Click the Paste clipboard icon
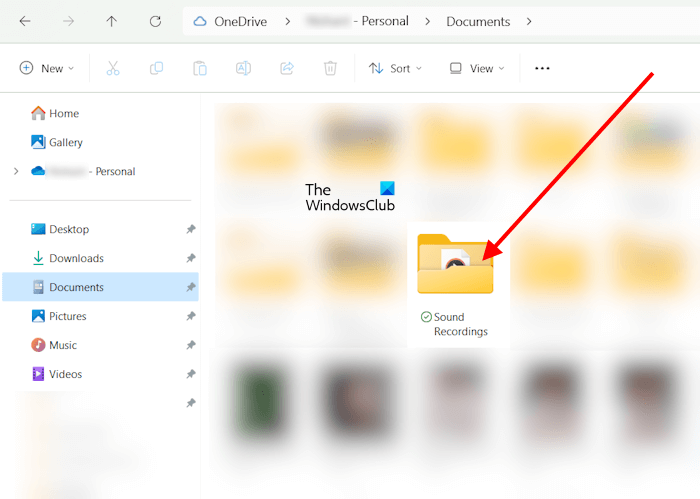Image resolution: width=700 pixels, height=499 pixels. click(200, 68)
